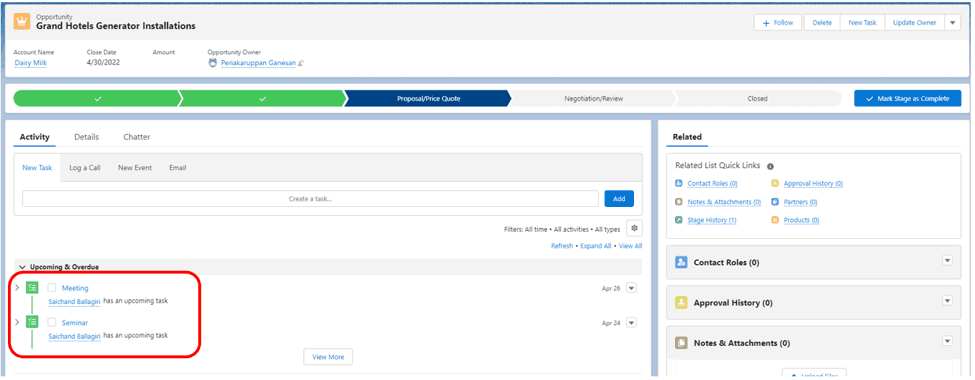Click the Products quick link icon
Viewport: 975px width, 380px height.
point(775,220)
